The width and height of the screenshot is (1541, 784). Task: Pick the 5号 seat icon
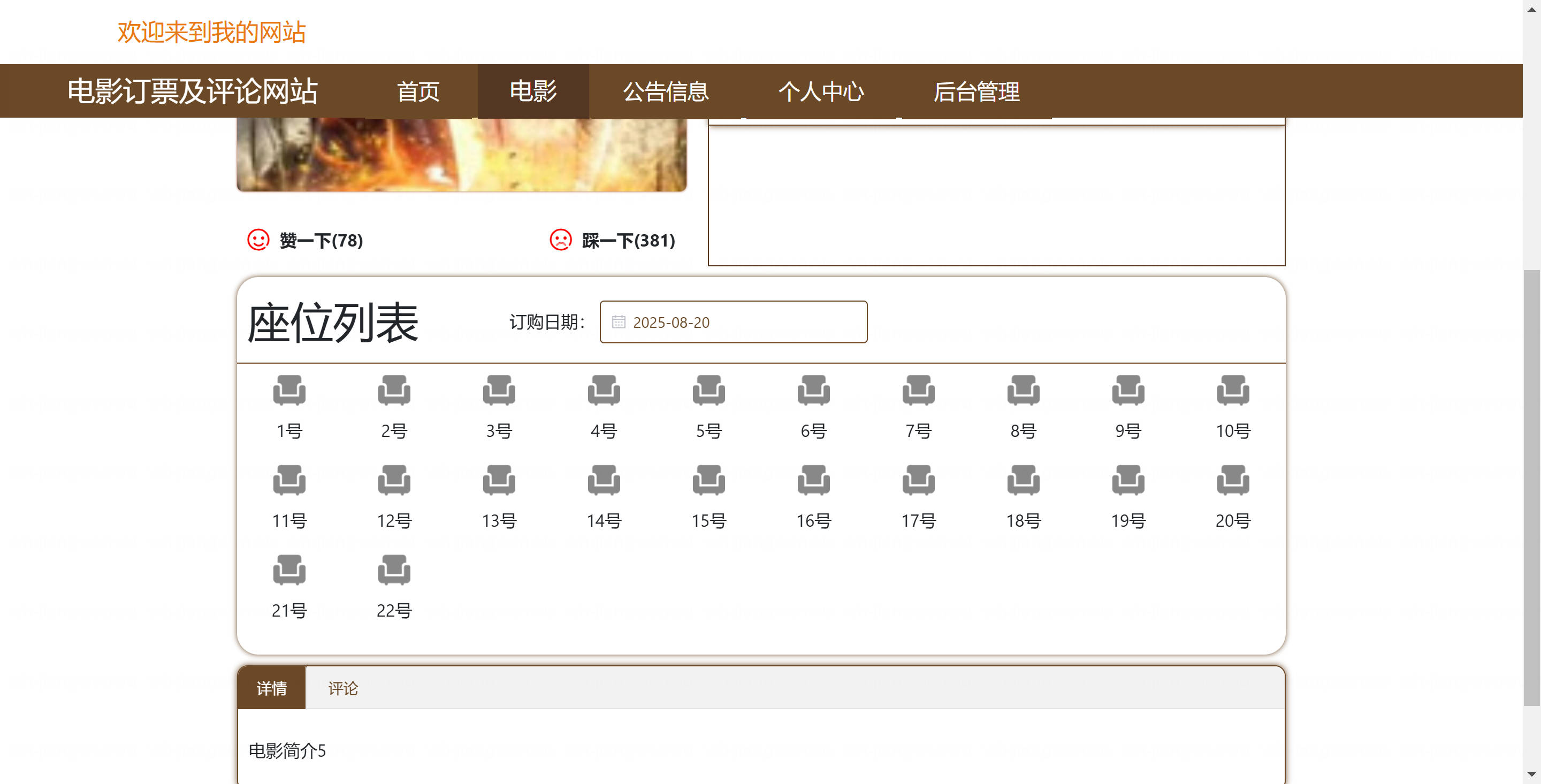click(708, 390)
